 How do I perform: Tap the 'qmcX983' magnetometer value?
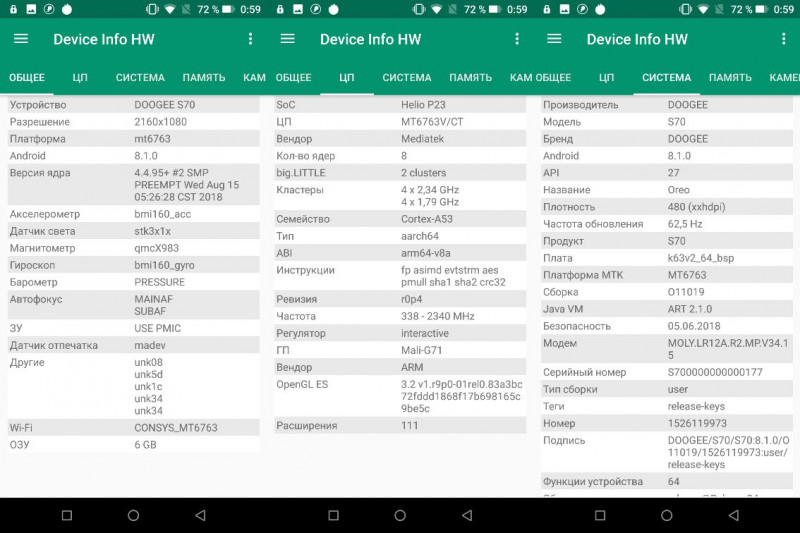click(157, 248)
